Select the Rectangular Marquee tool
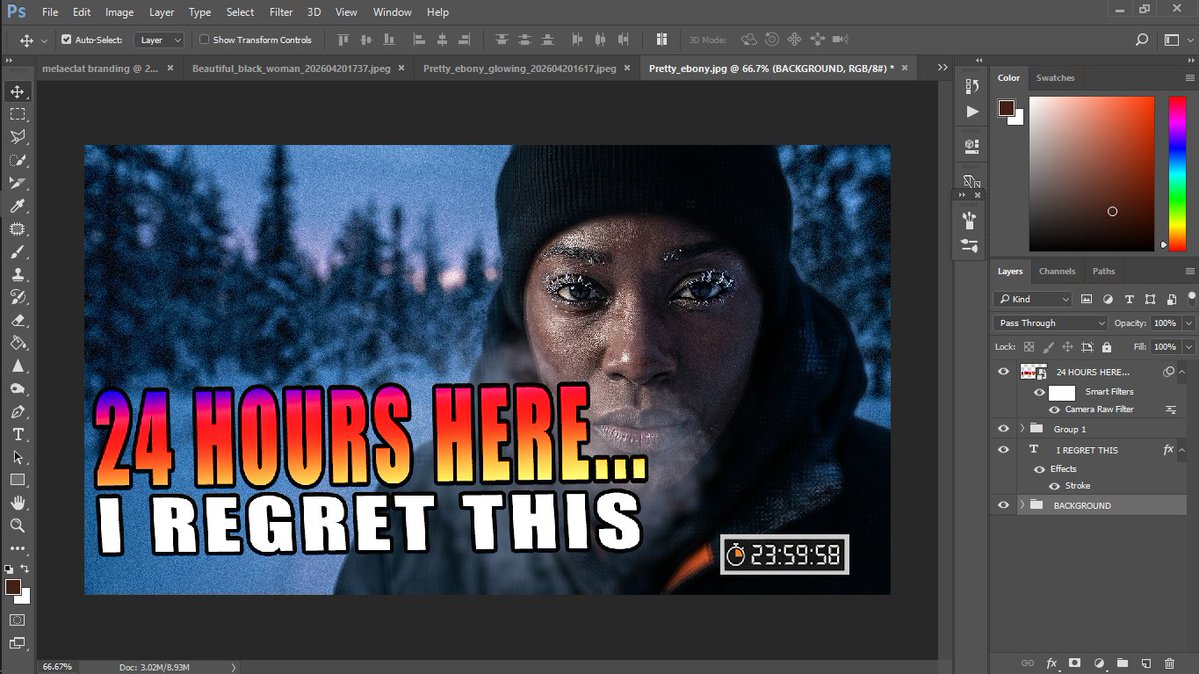1199x674 pixels. pyautogui.click(x=18, y=115)
